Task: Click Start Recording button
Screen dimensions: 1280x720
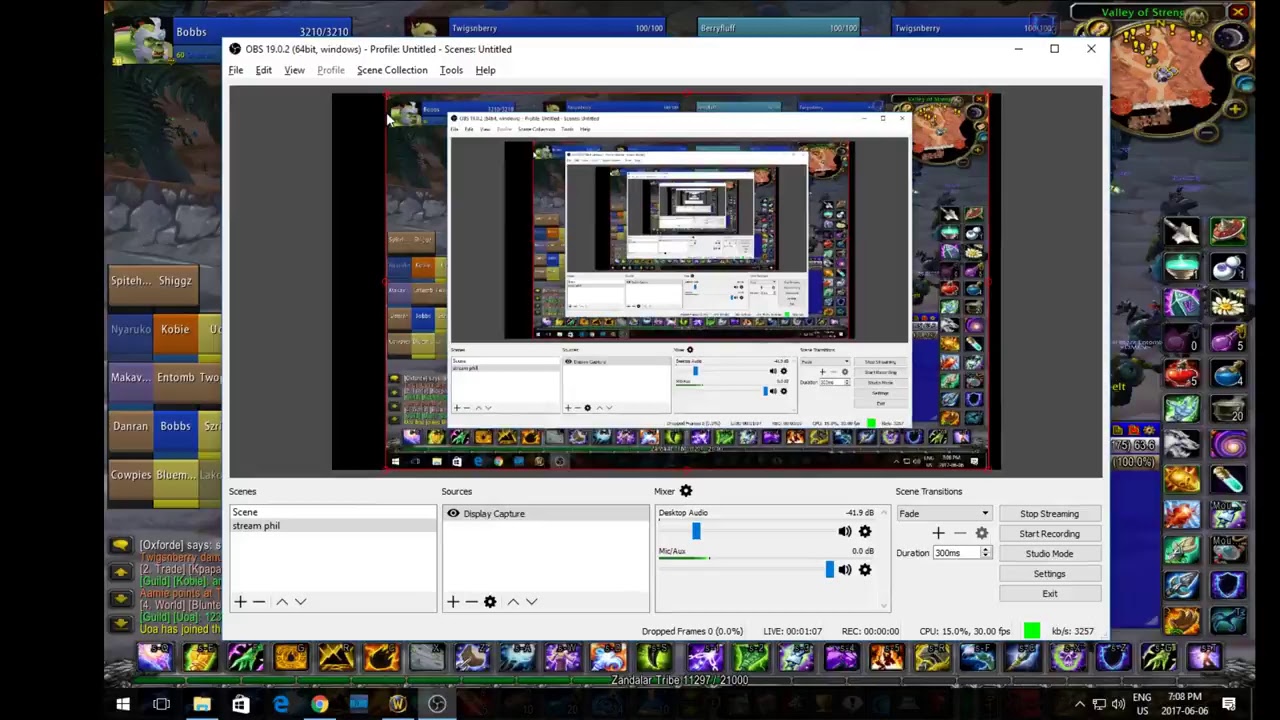Action: tap(1049, 534)
